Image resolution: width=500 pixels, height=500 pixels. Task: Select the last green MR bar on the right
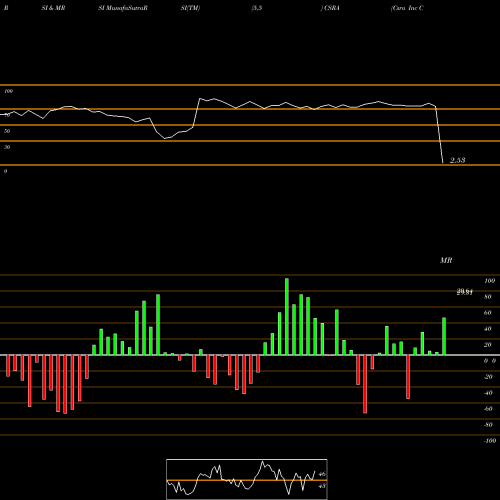tap(444, 336)
